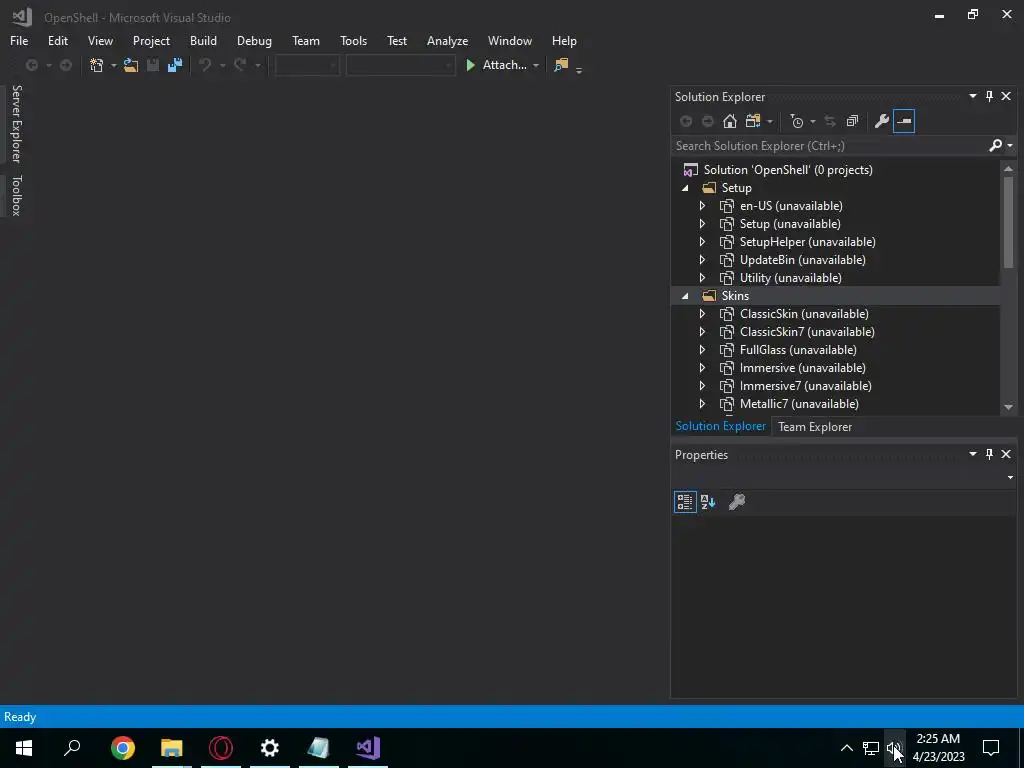1024x768 pixels.
Task: Click the Find in Files toolbar icon
Action: click(x=561, y=65)
